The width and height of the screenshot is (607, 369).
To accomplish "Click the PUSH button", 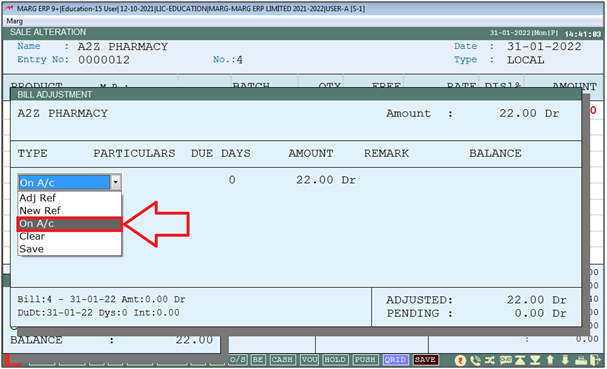I will [365, 360].
